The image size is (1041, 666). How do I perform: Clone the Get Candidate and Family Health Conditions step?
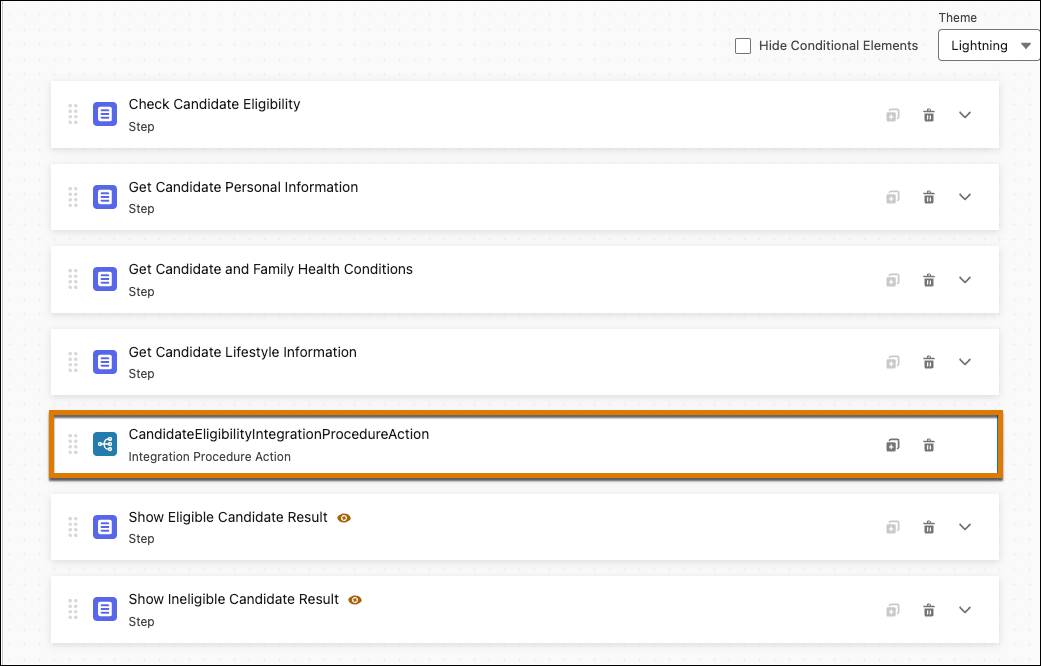click(893, 280)
